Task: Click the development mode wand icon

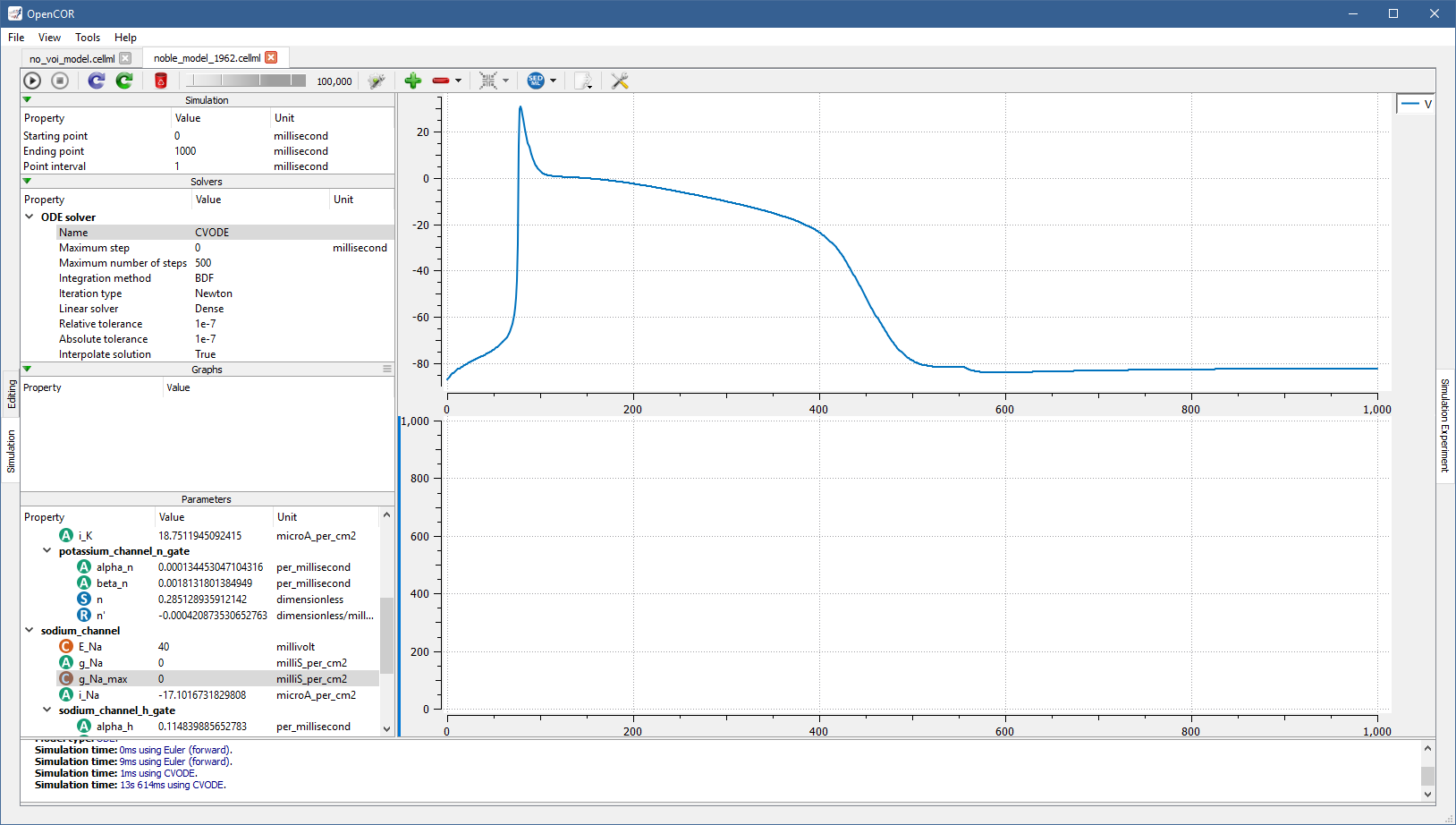Action: (377, 81)
